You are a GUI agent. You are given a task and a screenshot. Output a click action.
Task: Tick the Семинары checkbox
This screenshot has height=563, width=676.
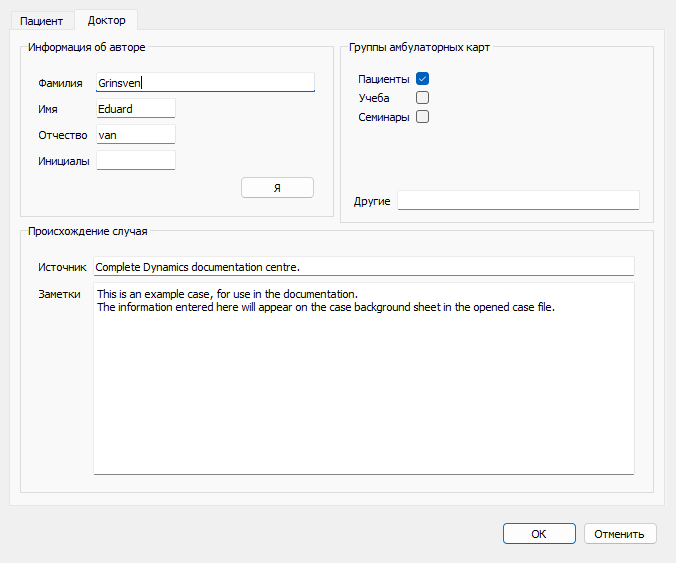pos(422,117)
